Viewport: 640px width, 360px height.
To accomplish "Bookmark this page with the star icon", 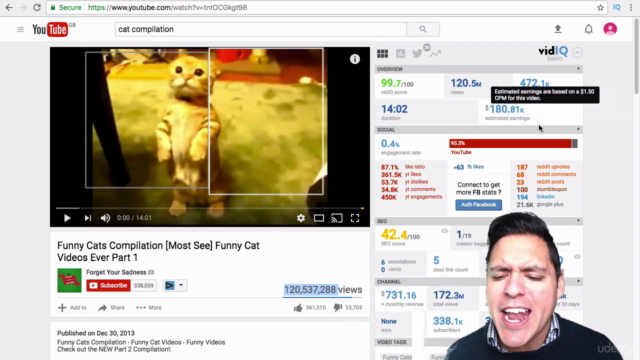I will tap(600, 7).
